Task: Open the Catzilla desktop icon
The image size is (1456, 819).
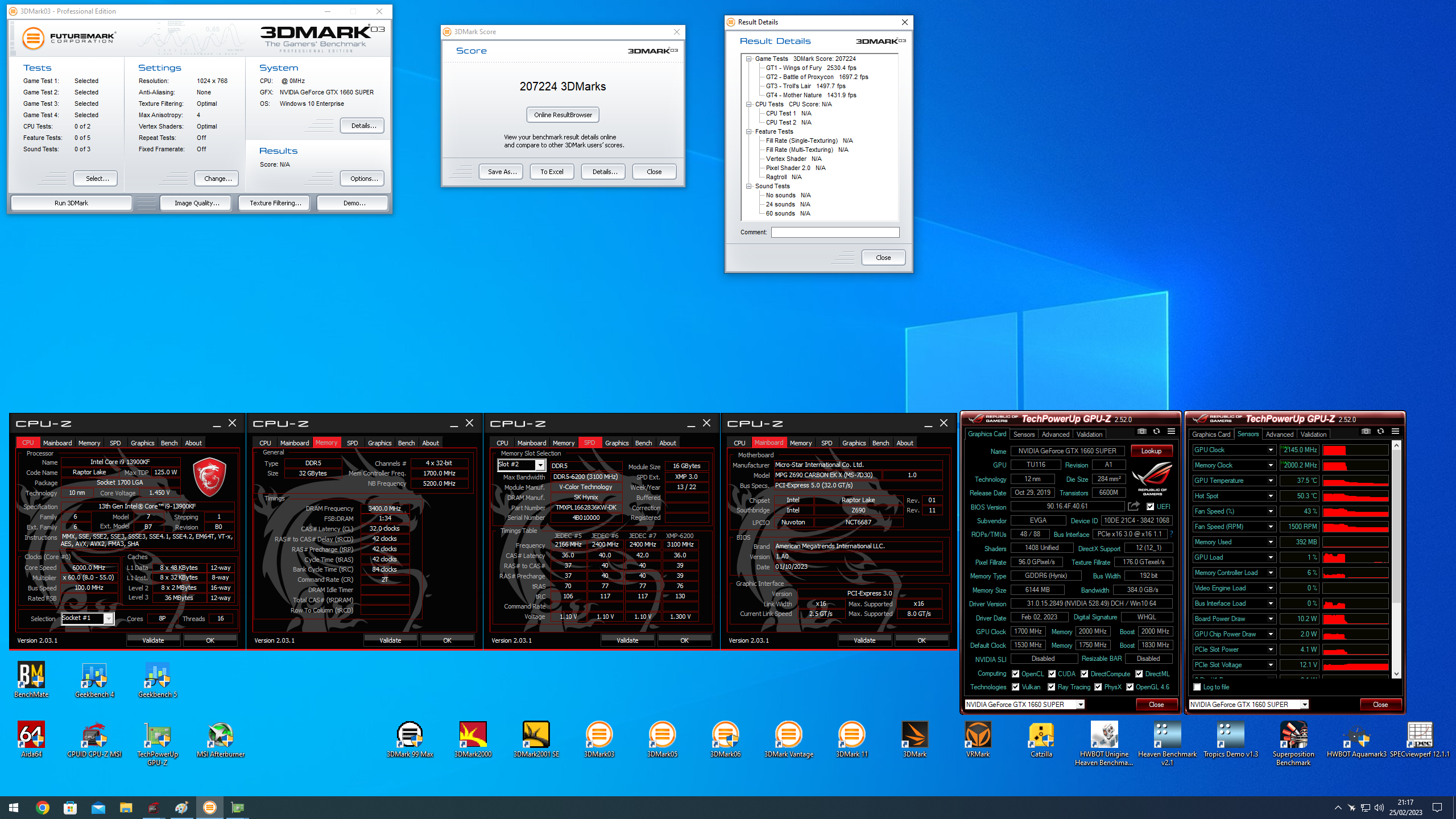Action: point(1041,739)
